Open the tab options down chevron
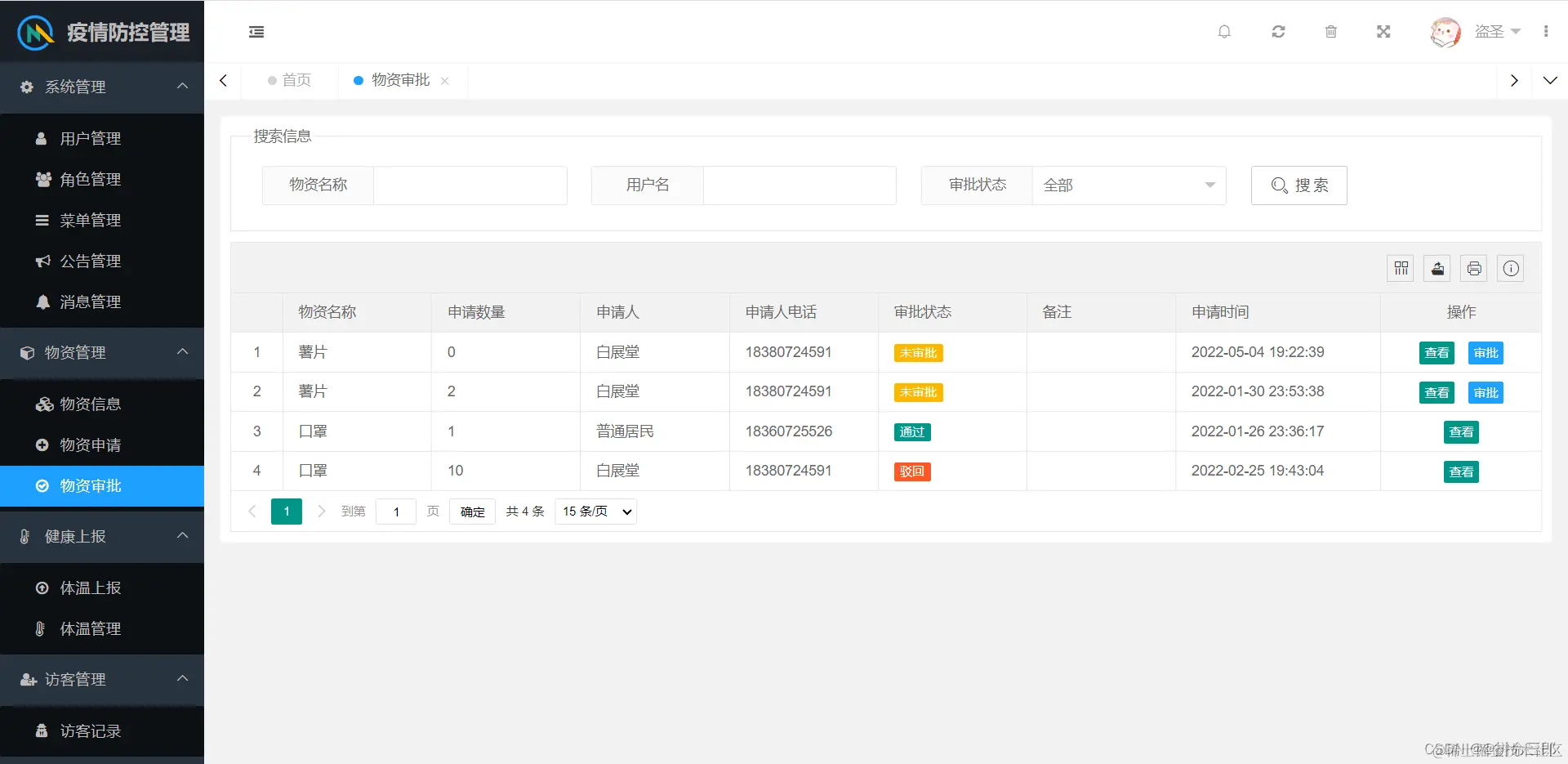This screenshot has height=764, width=1568. click(1550, 80)
